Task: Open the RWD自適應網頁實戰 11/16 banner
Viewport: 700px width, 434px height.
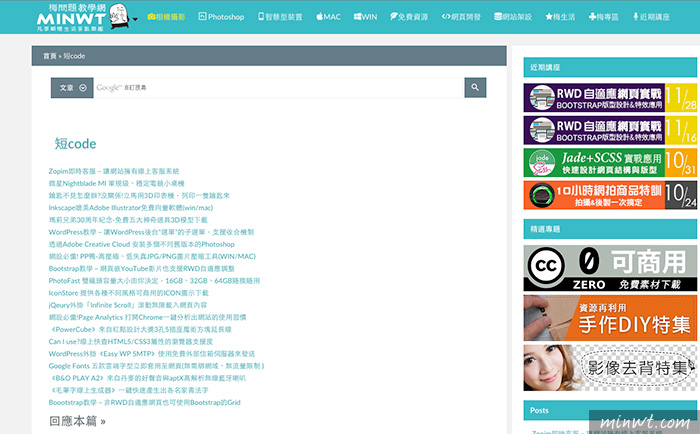Action: 610,130
